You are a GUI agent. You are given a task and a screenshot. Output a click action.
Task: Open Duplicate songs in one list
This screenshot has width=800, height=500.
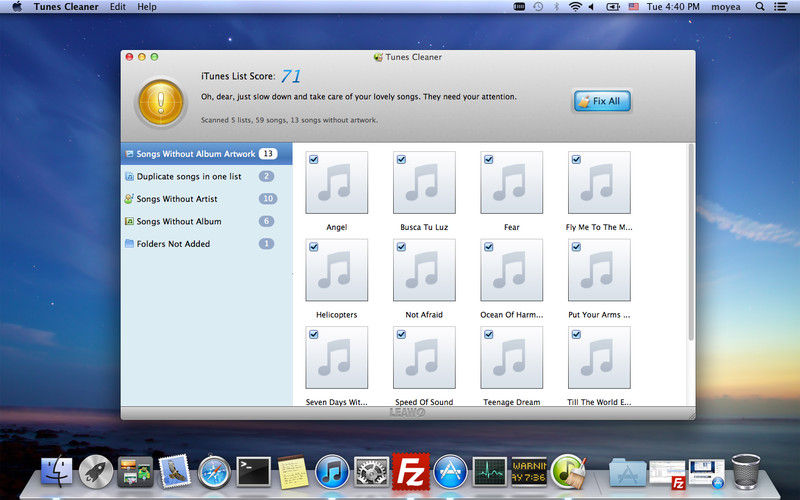tap(206, 177)
